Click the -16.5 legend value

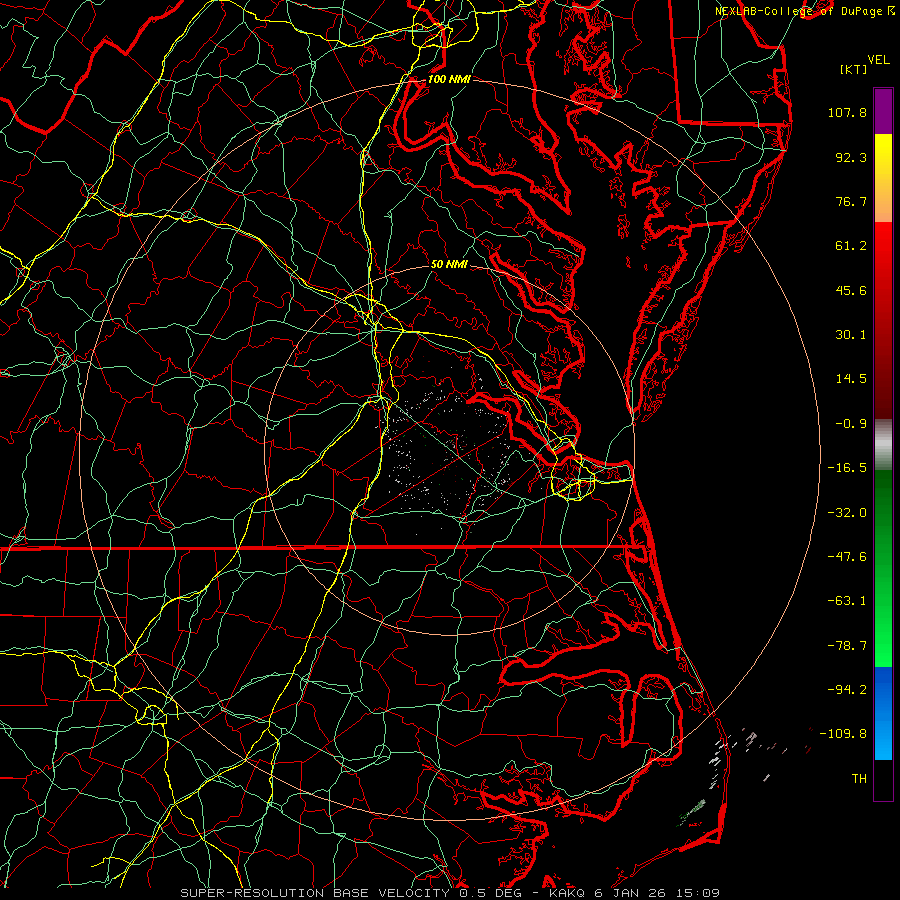(847, 468)
